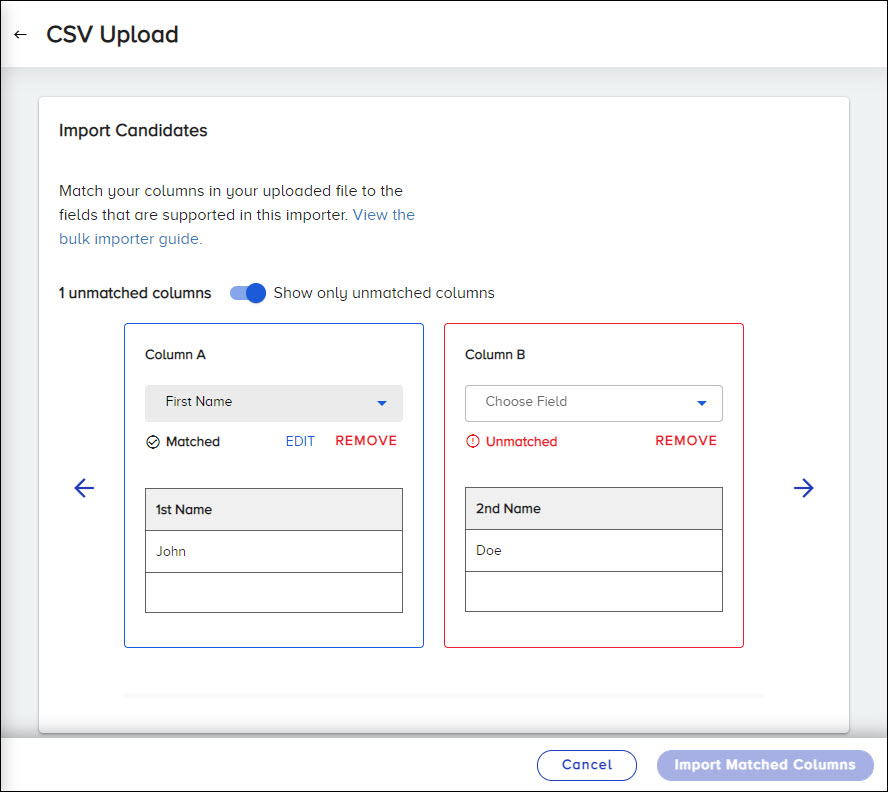Remove Column B from the import

686,440
